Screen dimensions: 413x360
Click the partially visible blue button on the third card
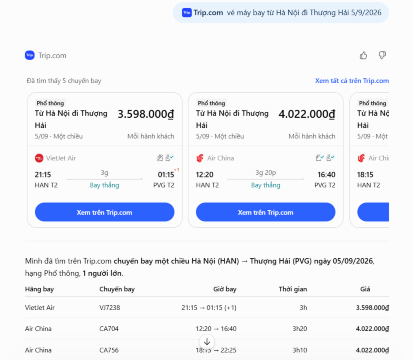373,212
